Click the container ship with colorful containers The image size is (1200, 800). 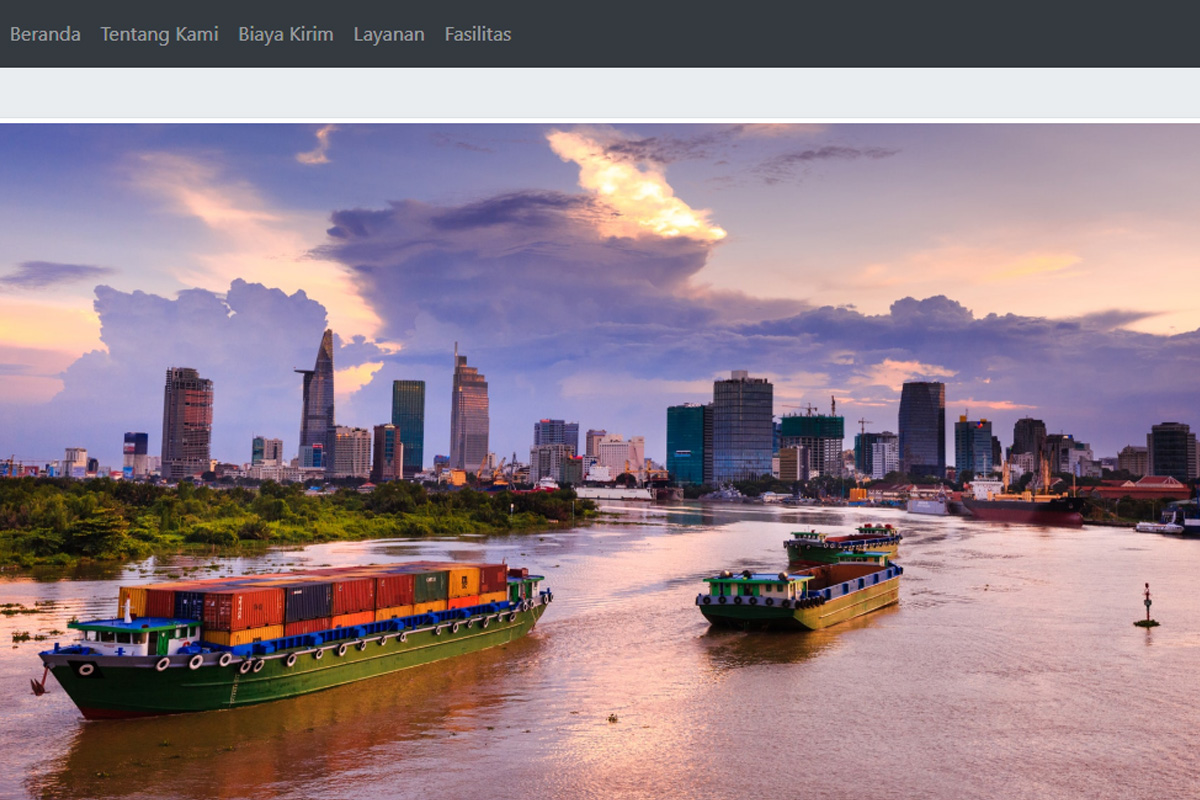click(x=300, y=640)
